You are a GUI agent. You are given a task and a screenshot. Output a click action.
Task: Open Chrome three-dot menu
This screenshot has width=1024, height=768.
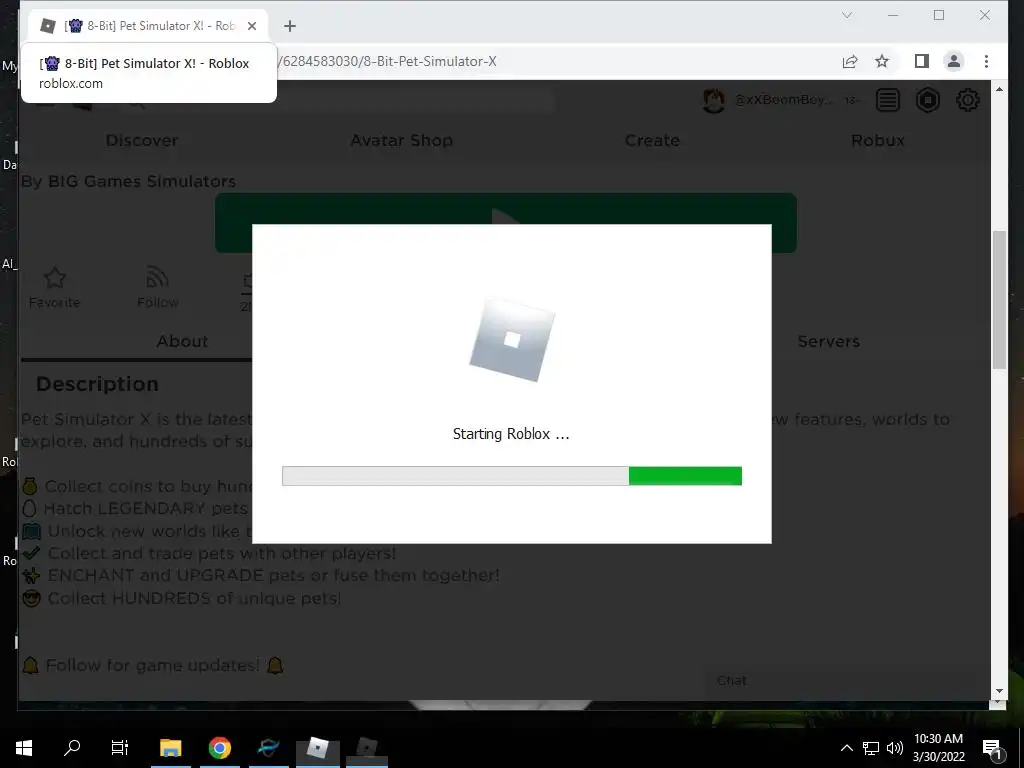tap(986, 61)
